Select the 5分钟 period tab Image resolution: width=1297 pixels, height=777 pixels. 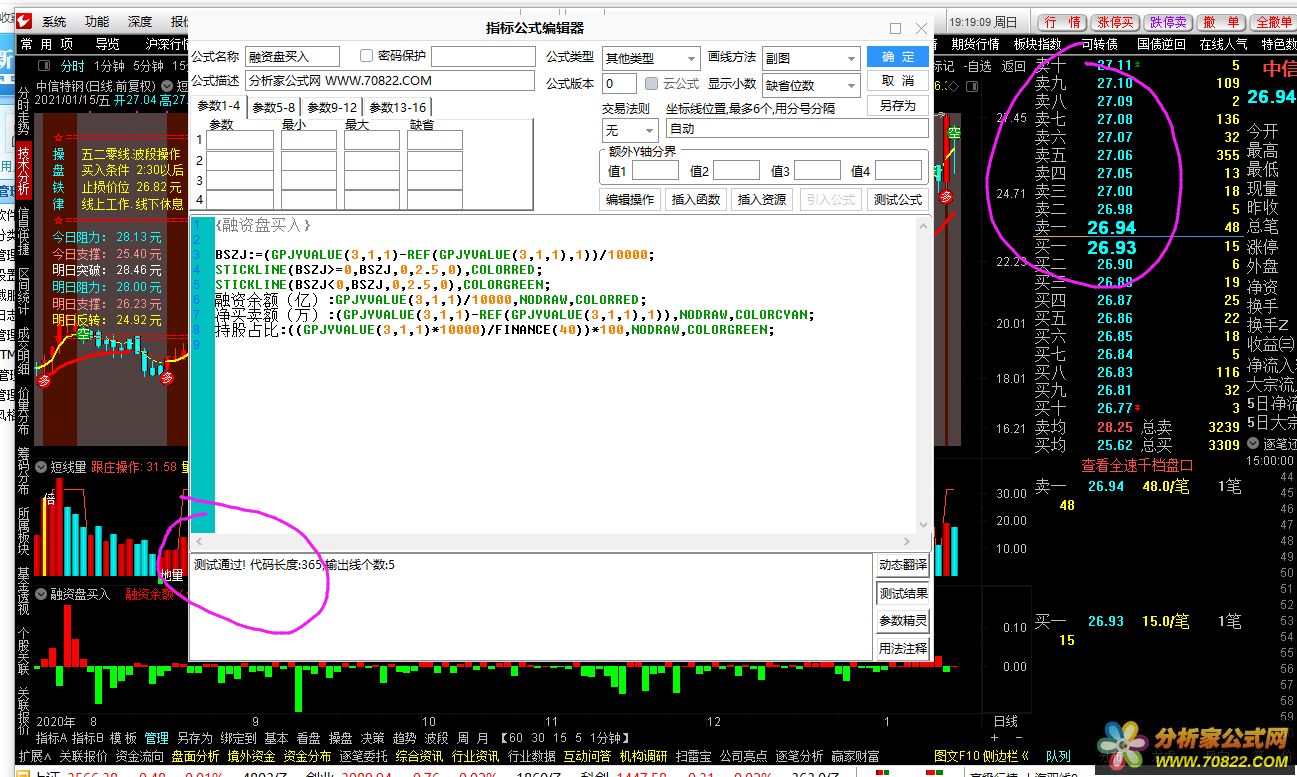[148, 66]
